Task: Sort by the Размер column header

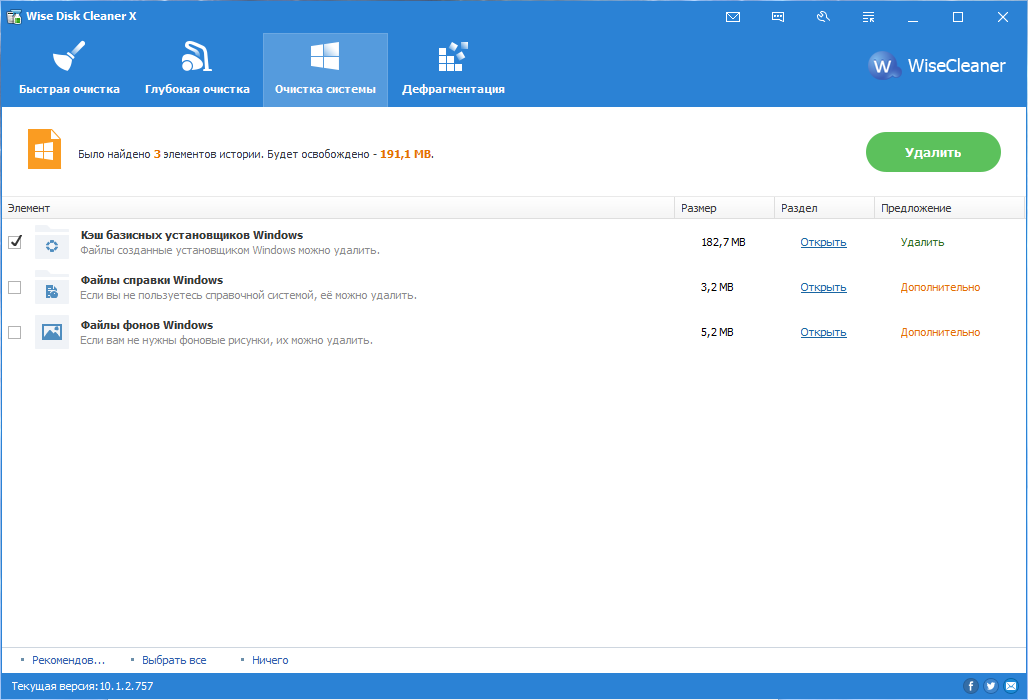Action: coord(724,208)
